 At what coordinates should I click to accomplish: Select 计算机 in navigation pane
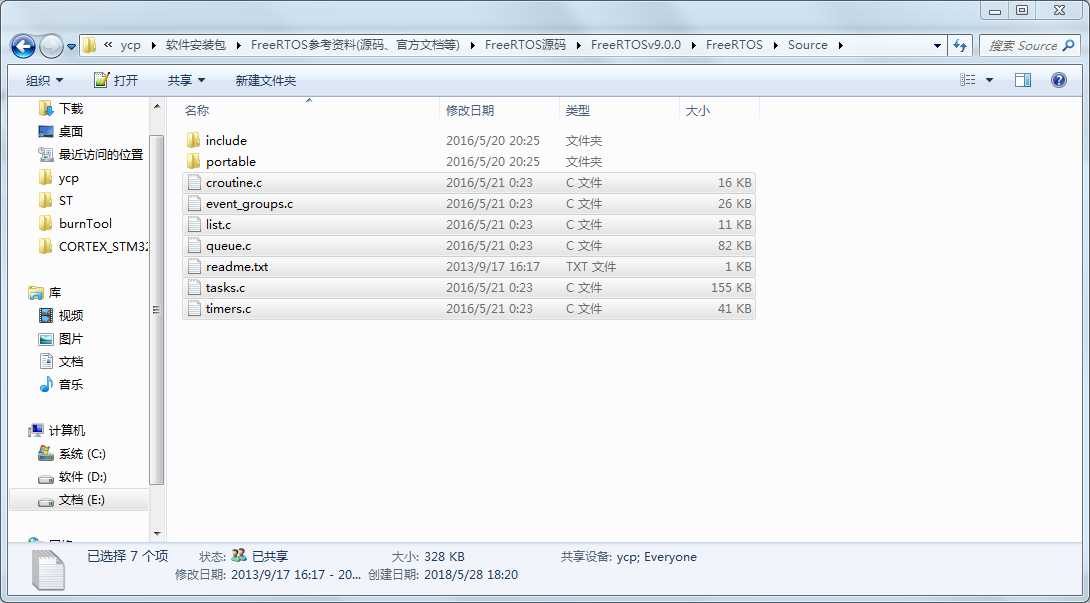tap(67, 431)
